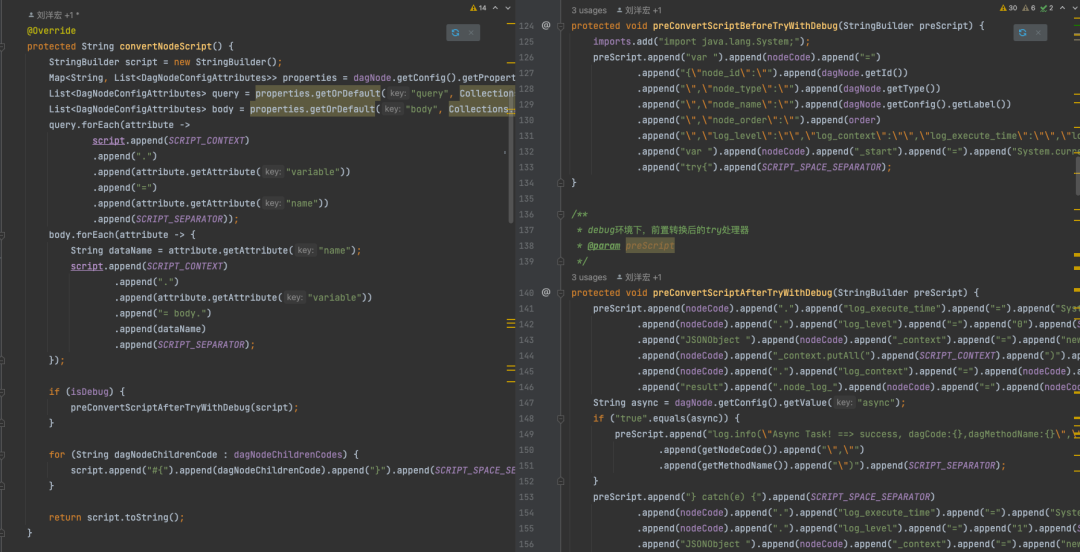
Task: Click 'return script.toString();' statement
Action: pos(117,517)
